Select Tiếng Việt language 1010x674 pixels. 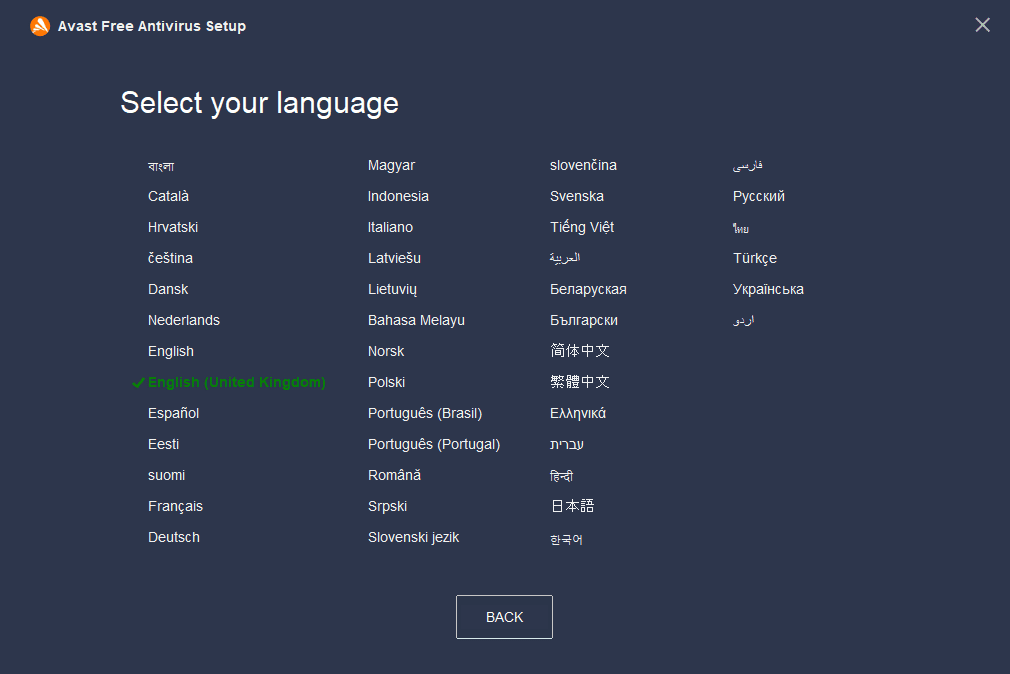[x=582, y=227]
